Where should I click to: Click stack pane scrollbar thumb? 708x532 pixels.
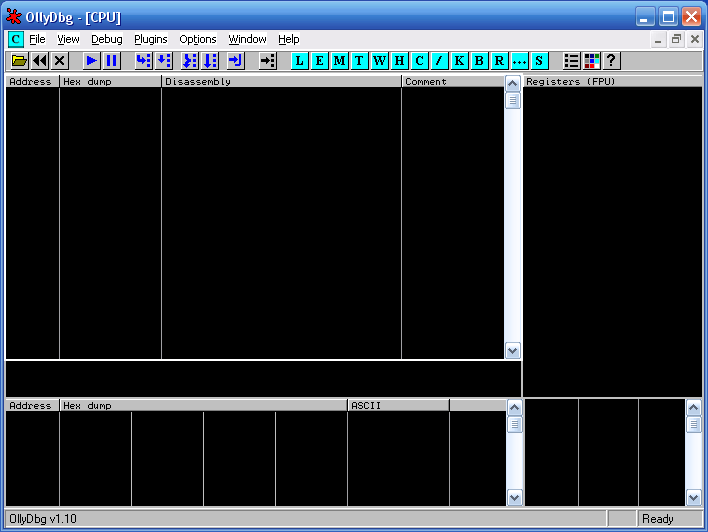pos(694,424)
